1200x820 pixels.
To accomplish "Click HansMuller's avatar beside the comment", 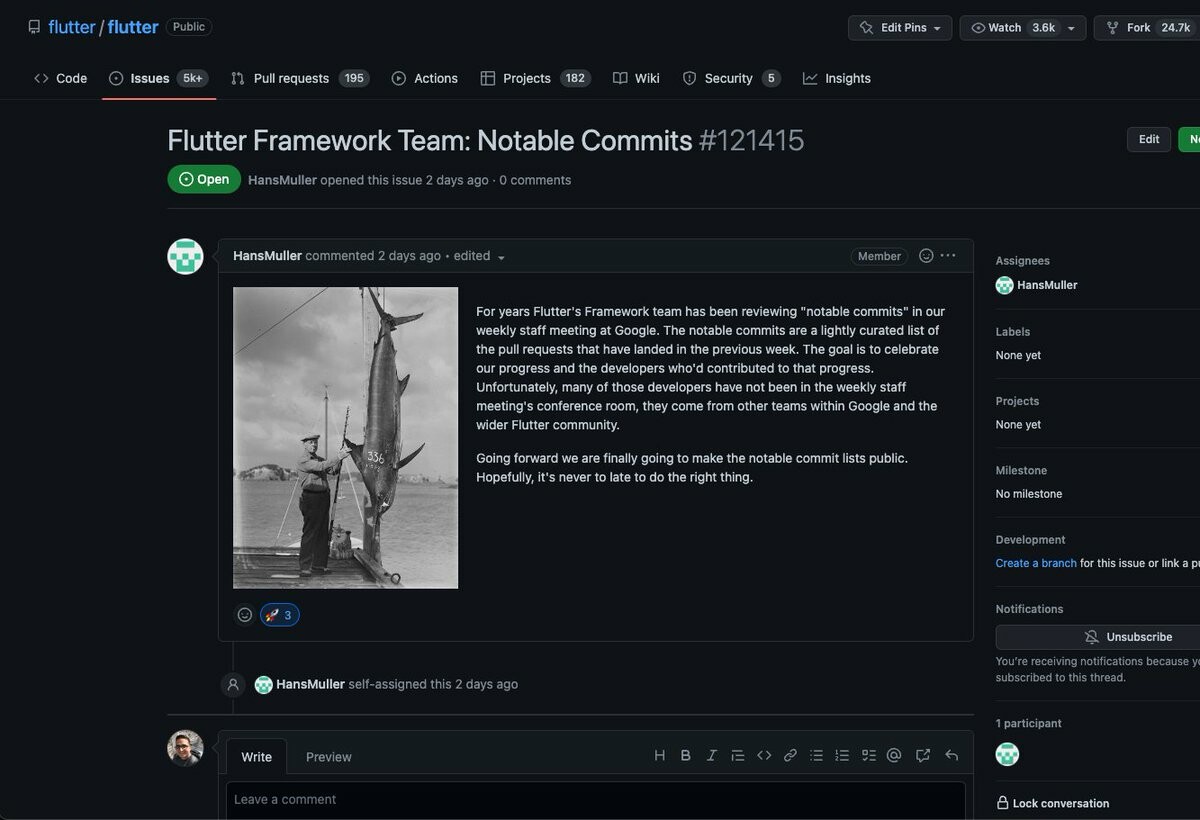I will [185, 257].
